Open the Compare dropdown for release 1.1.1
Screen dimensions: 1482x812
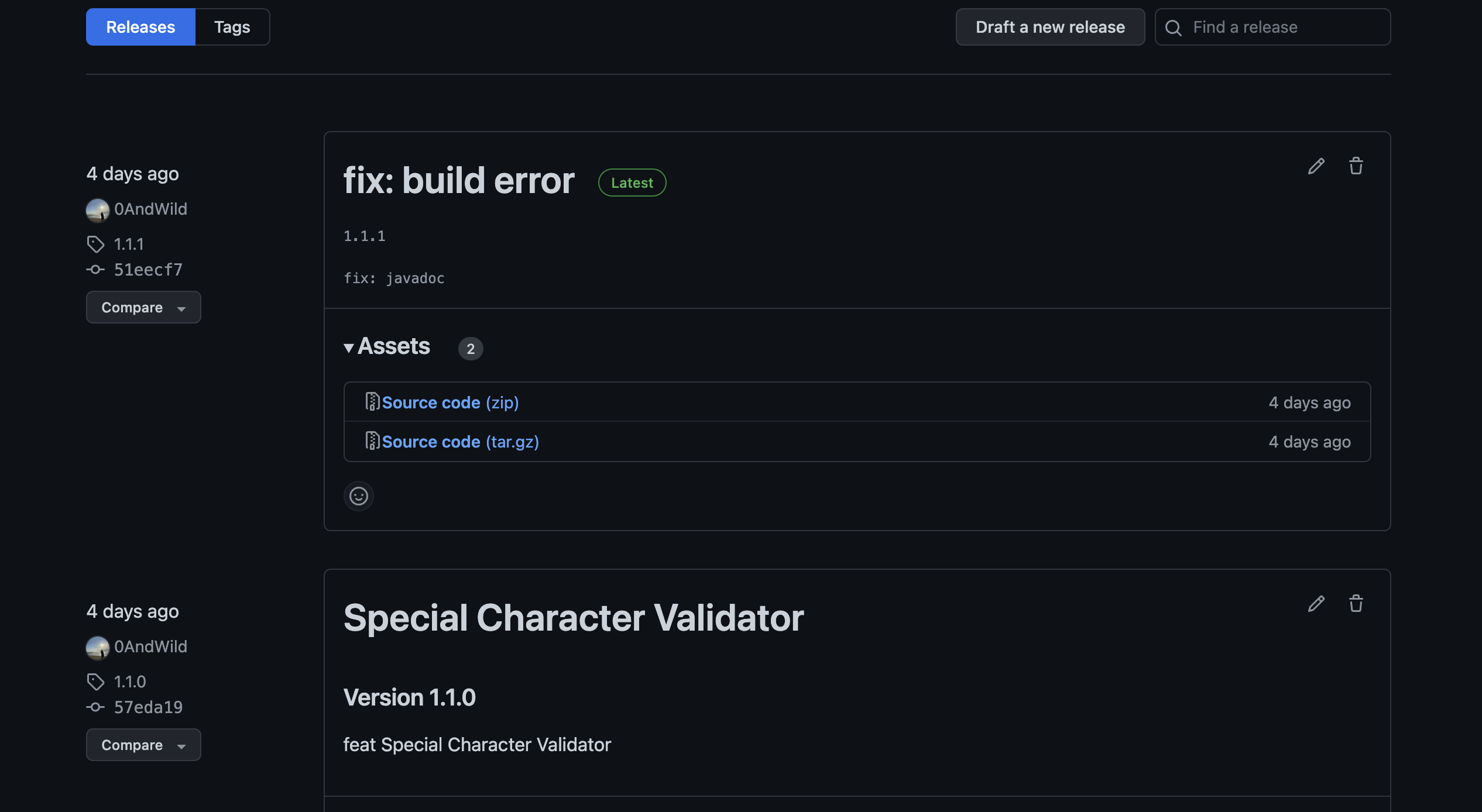coord(143,307)
